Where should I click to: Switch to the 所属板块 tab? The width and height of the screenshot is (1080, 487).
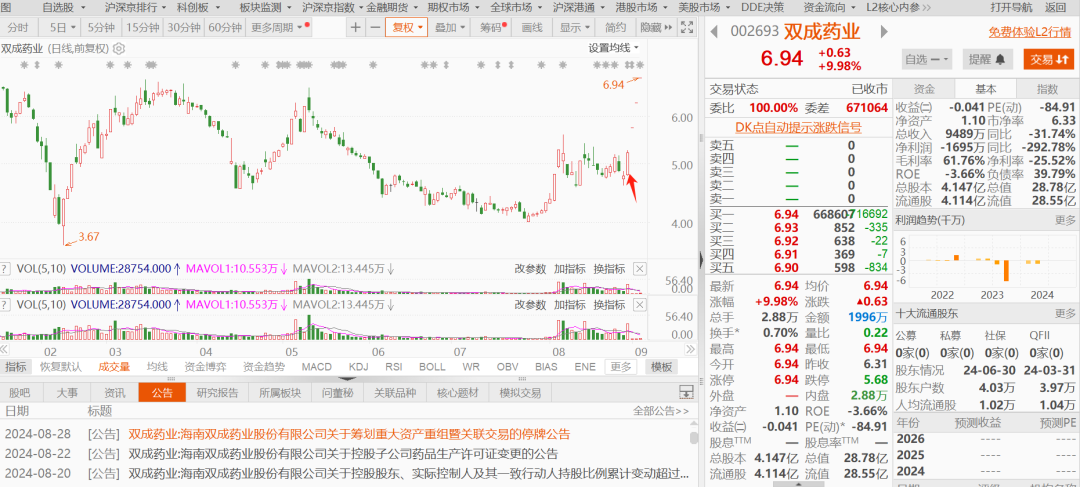tap(280, 393)
